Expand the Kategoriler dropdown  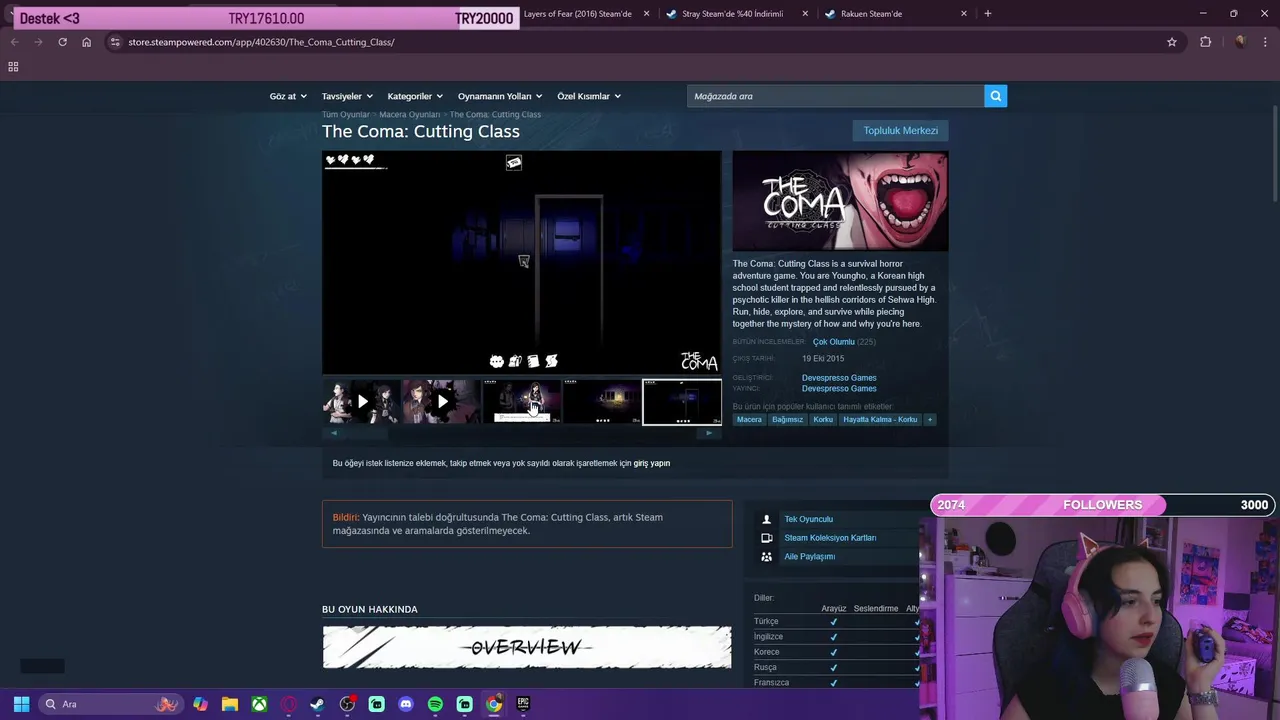tap(415, 96)
